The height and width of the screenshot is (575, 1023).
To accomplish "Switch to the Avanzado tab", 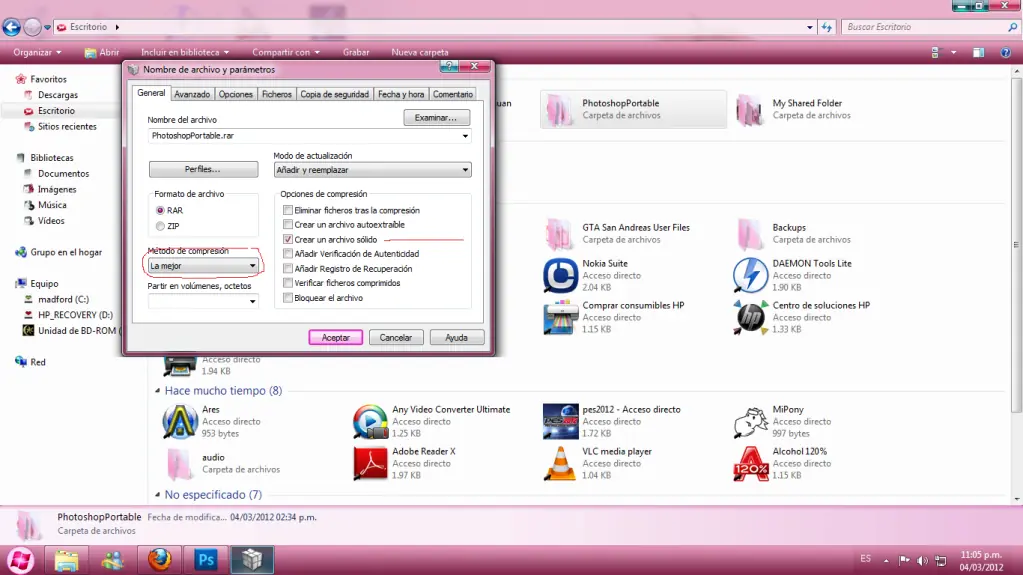I will pyautogui.click(x=192, y=94).
